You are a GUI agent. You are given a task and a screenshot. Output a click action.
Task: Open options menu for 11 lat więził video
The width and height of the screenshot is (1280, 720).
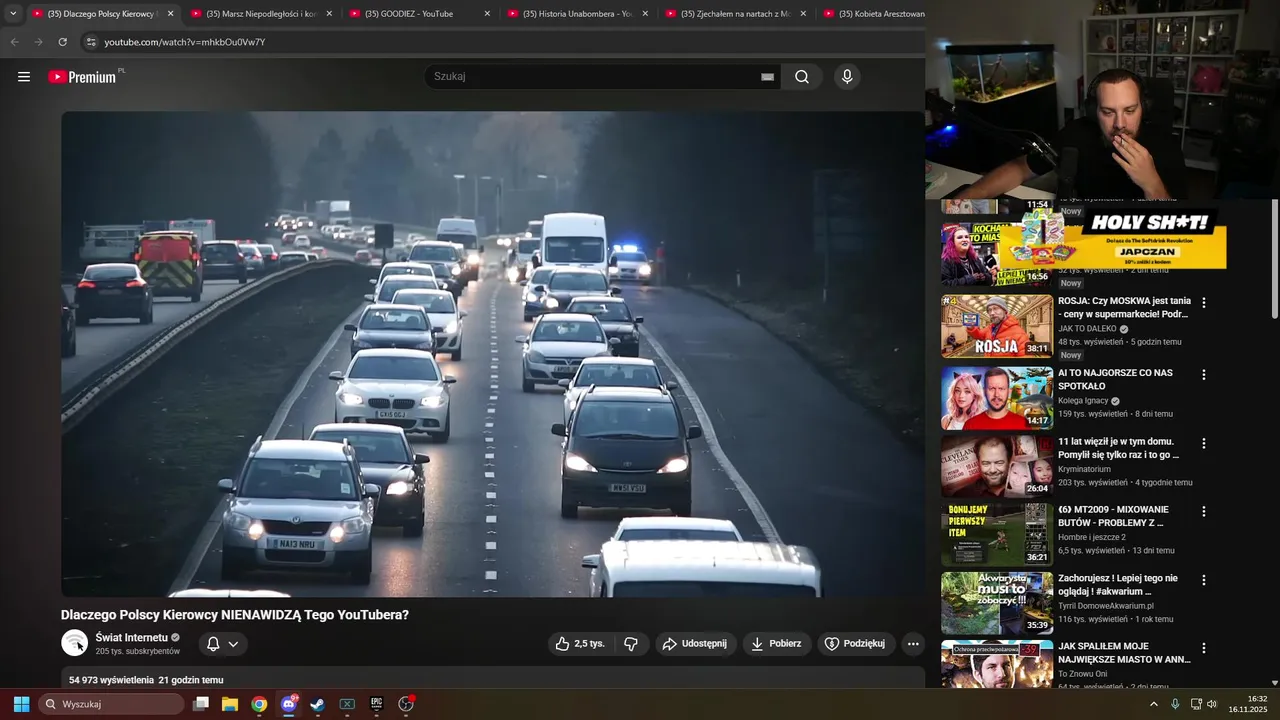[x=1204, y=443]
